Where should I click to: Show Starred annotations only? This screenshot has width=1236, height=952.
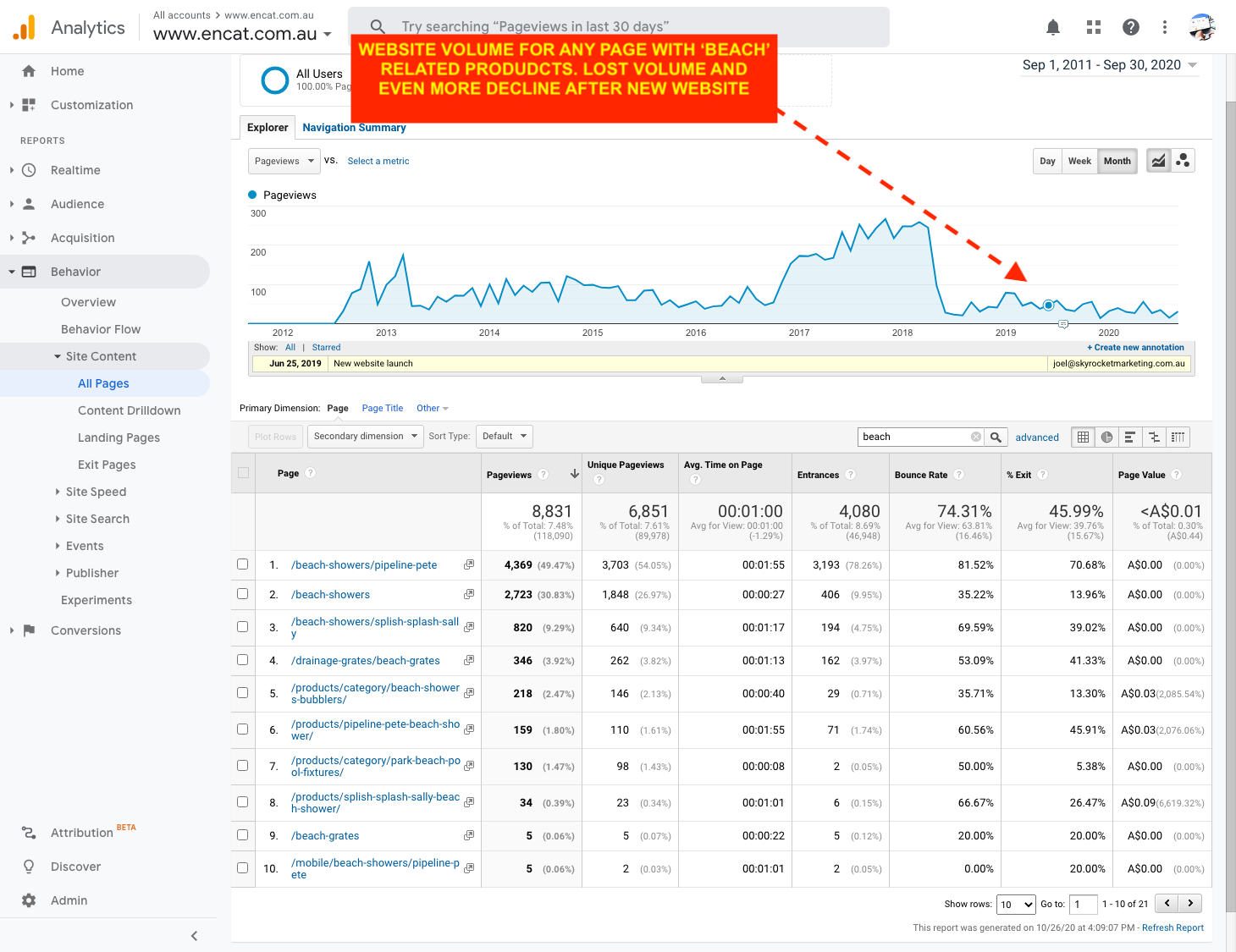click(326, 347)
